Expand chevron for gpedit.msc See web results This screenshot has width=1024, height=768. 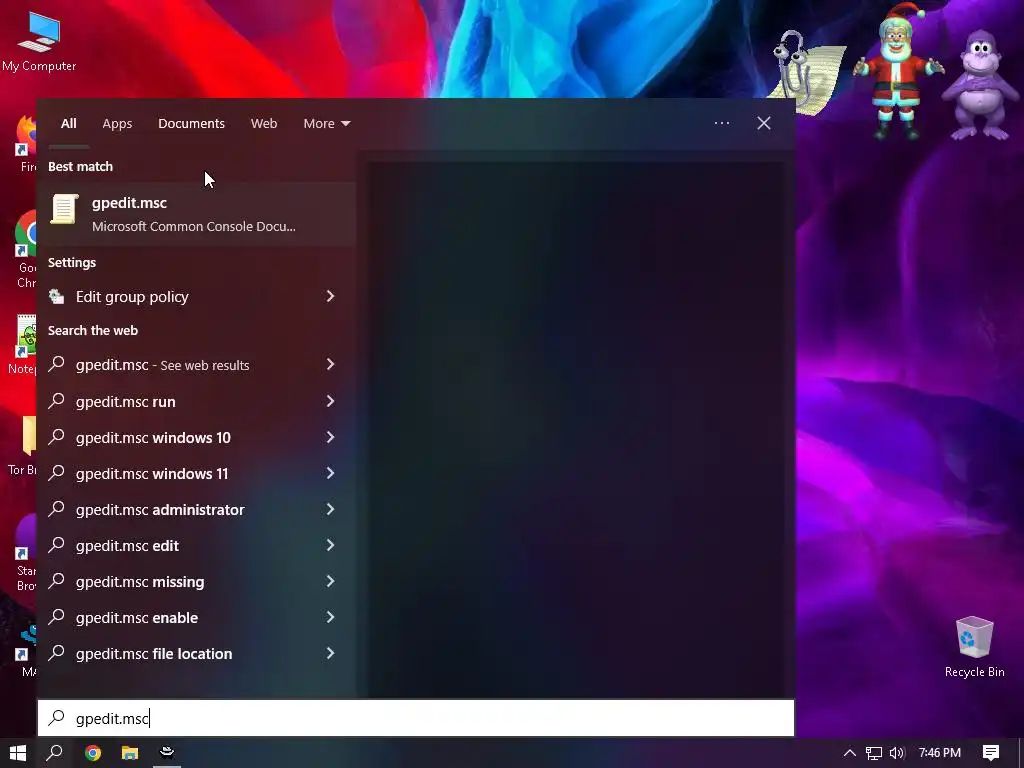coord(330,364)
